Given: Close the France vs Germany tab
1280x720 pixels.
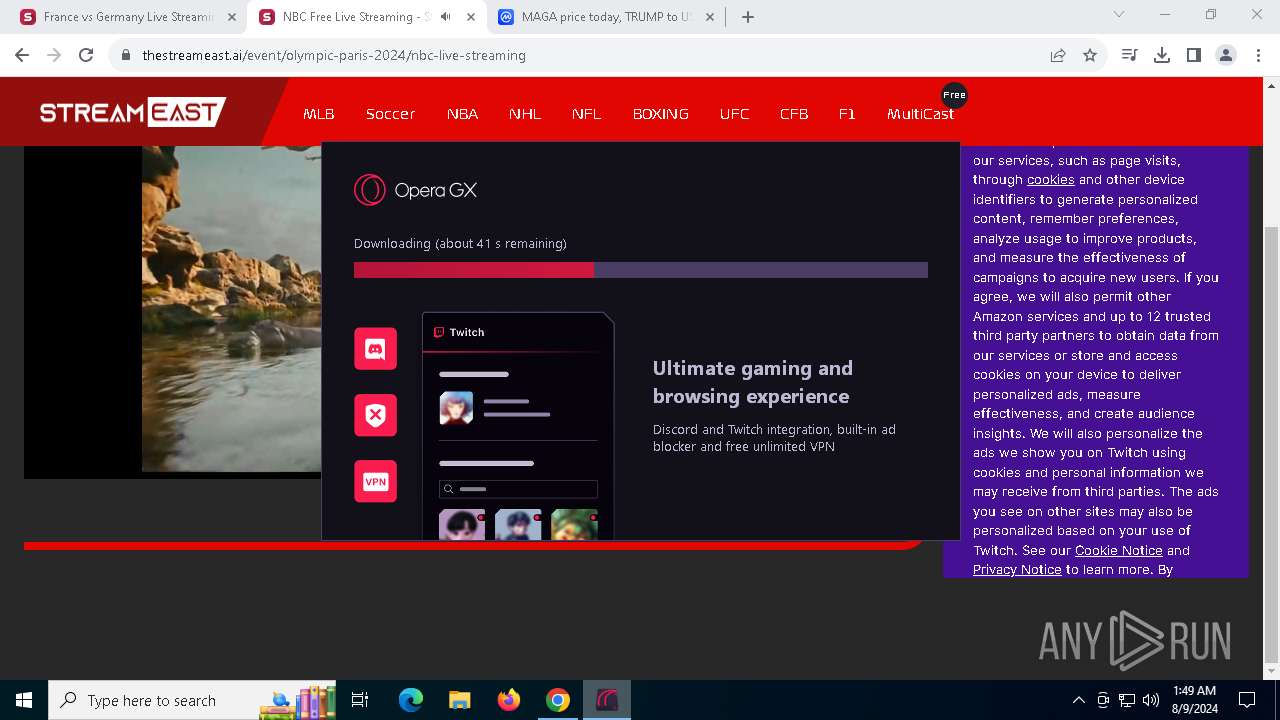Looking at the screenshot, I should (232, 17).
